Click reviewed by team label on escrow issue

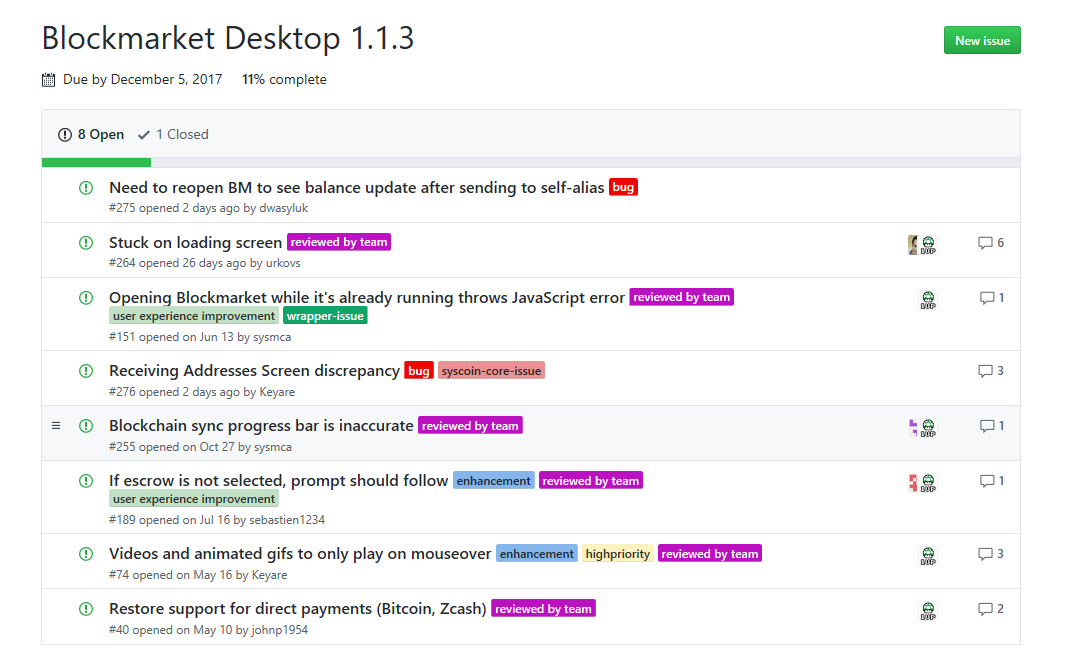(590, 481)
